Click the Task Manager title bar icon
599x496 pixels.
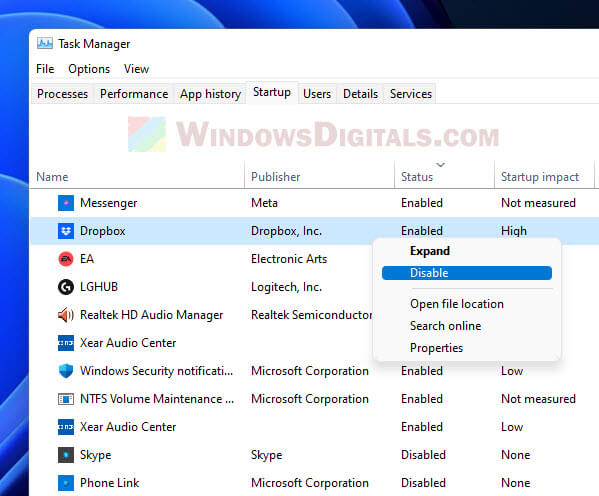(45, 44)
